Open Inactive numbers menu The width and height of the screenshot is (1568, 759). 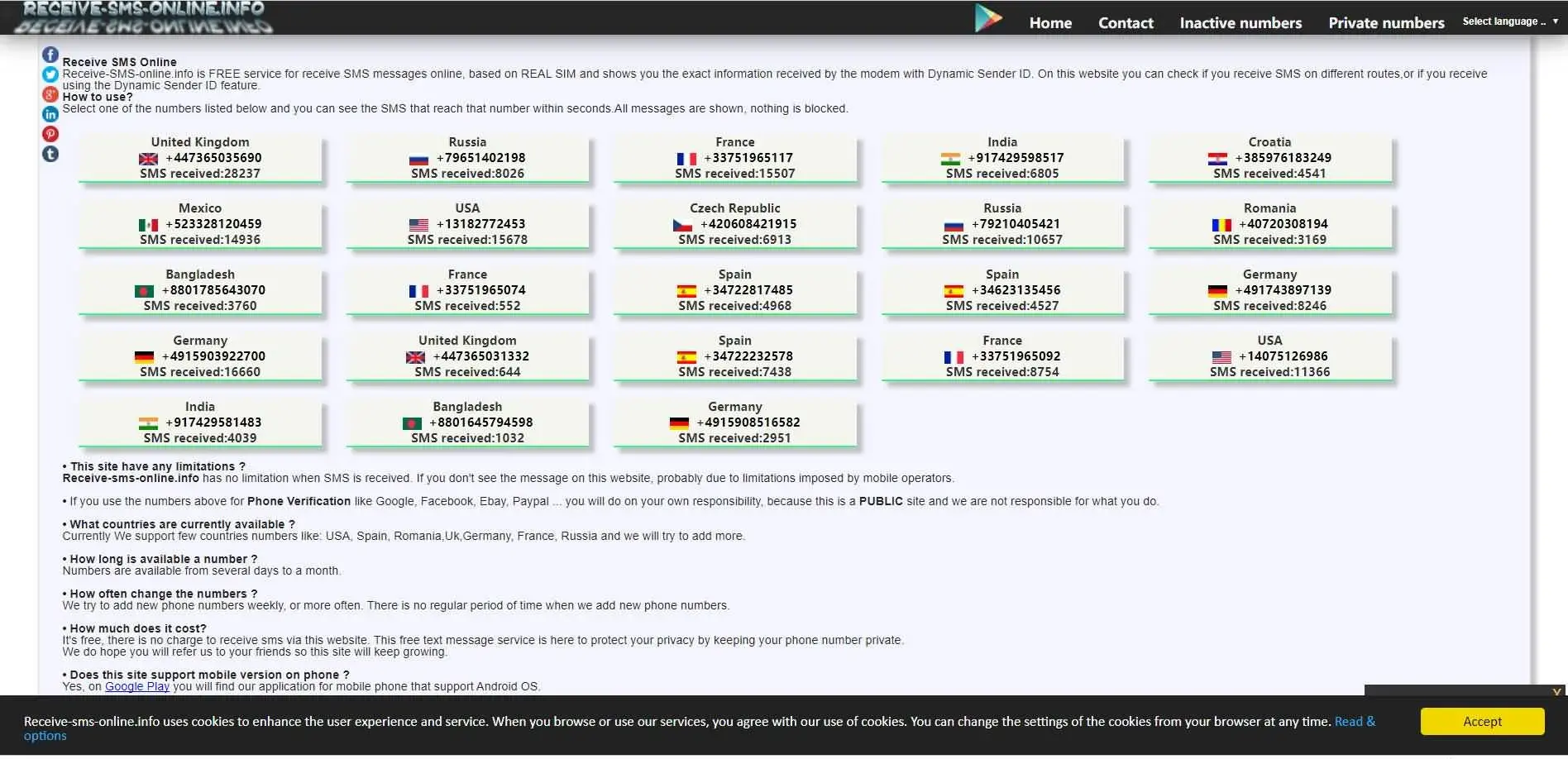tap(1241, 23)
